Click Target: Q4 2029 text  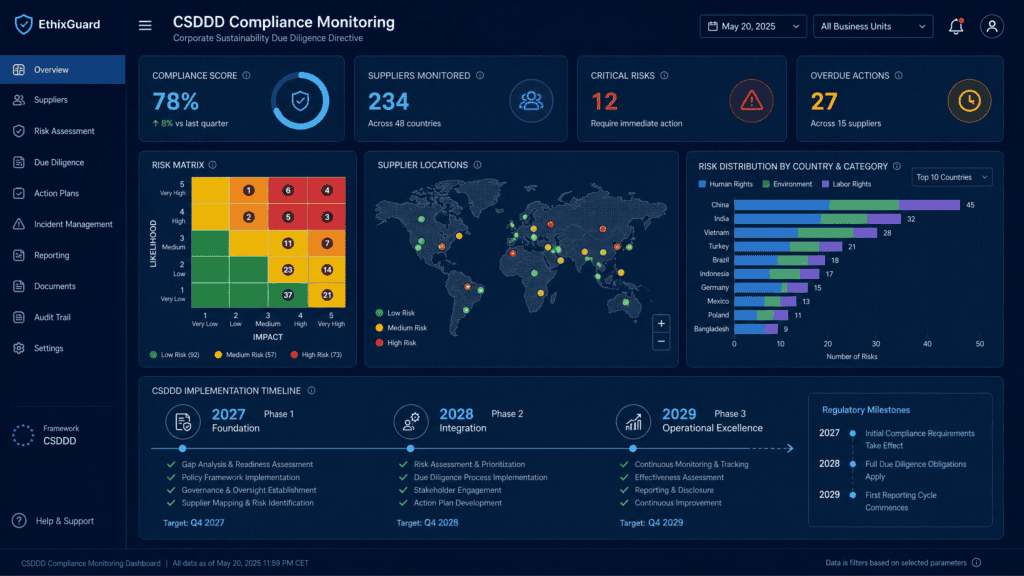click(x=651, y=522)
